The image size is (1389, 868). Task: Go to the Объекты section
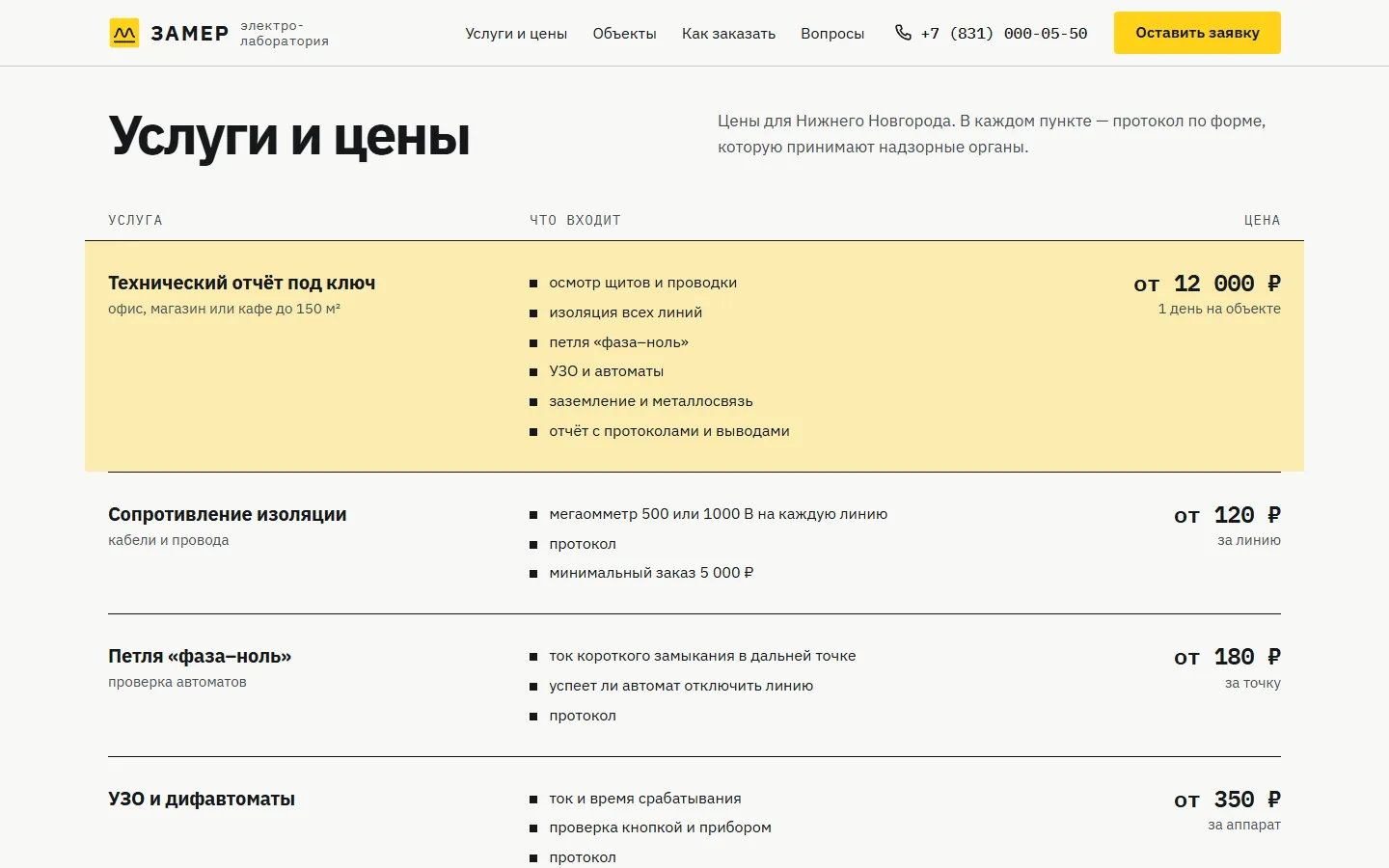[x=624, y=34]
